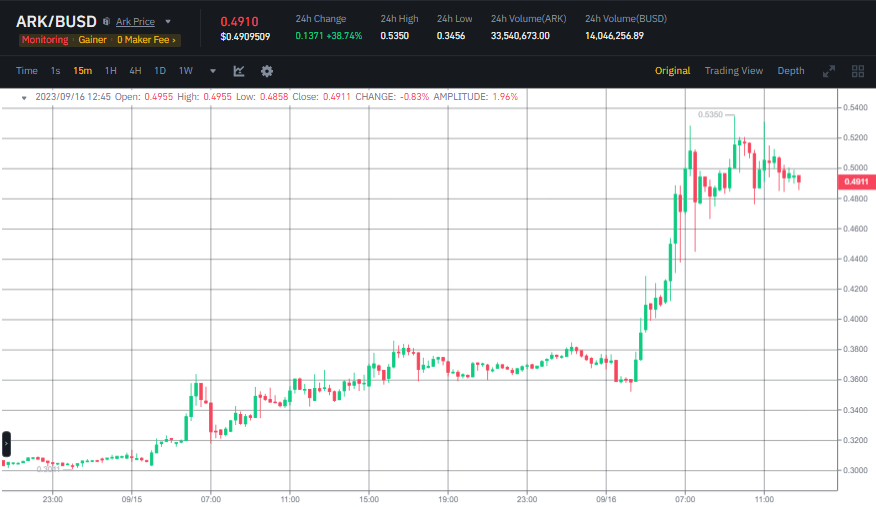Click the 0.5350 high marker on chart

coord(710,114)
